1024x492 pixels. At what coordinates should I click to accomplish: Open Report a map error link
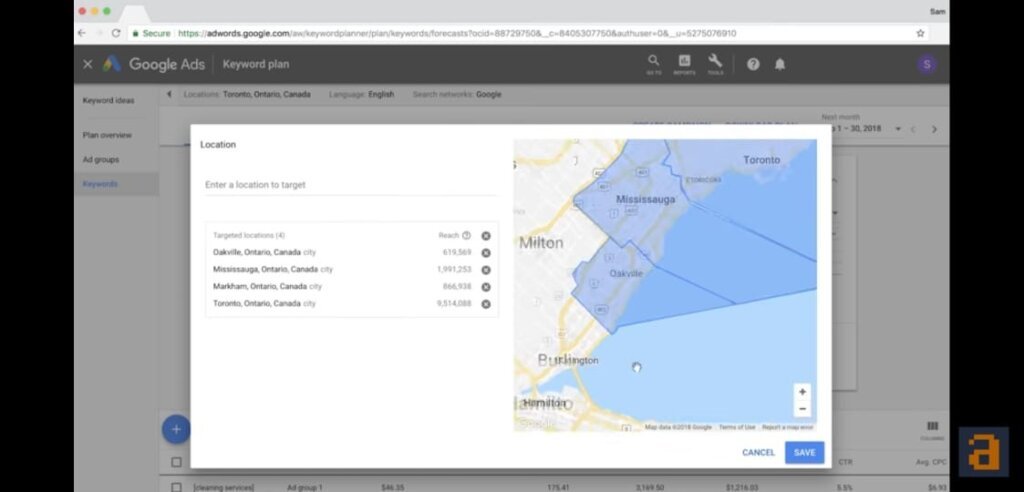(x=788, y=427)
